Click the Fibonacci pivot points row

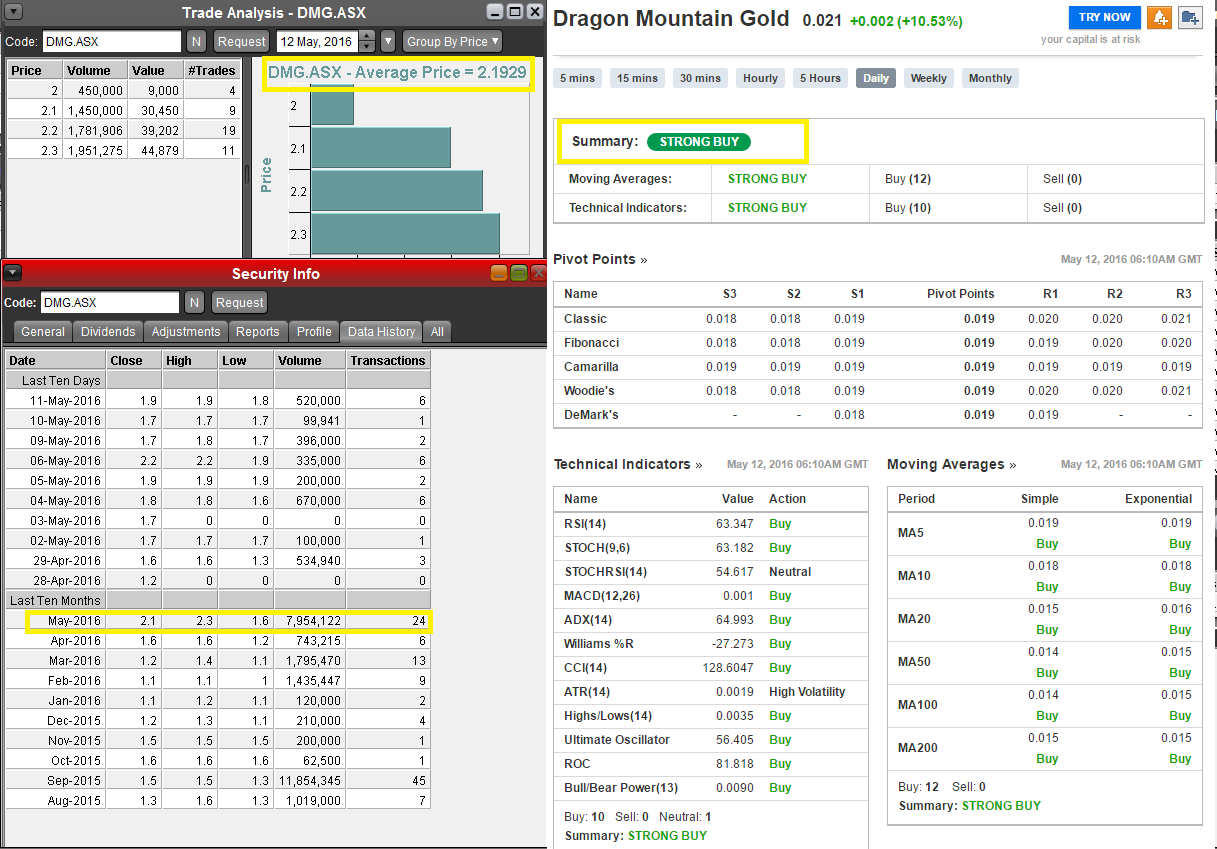click(x=878, y=343)
